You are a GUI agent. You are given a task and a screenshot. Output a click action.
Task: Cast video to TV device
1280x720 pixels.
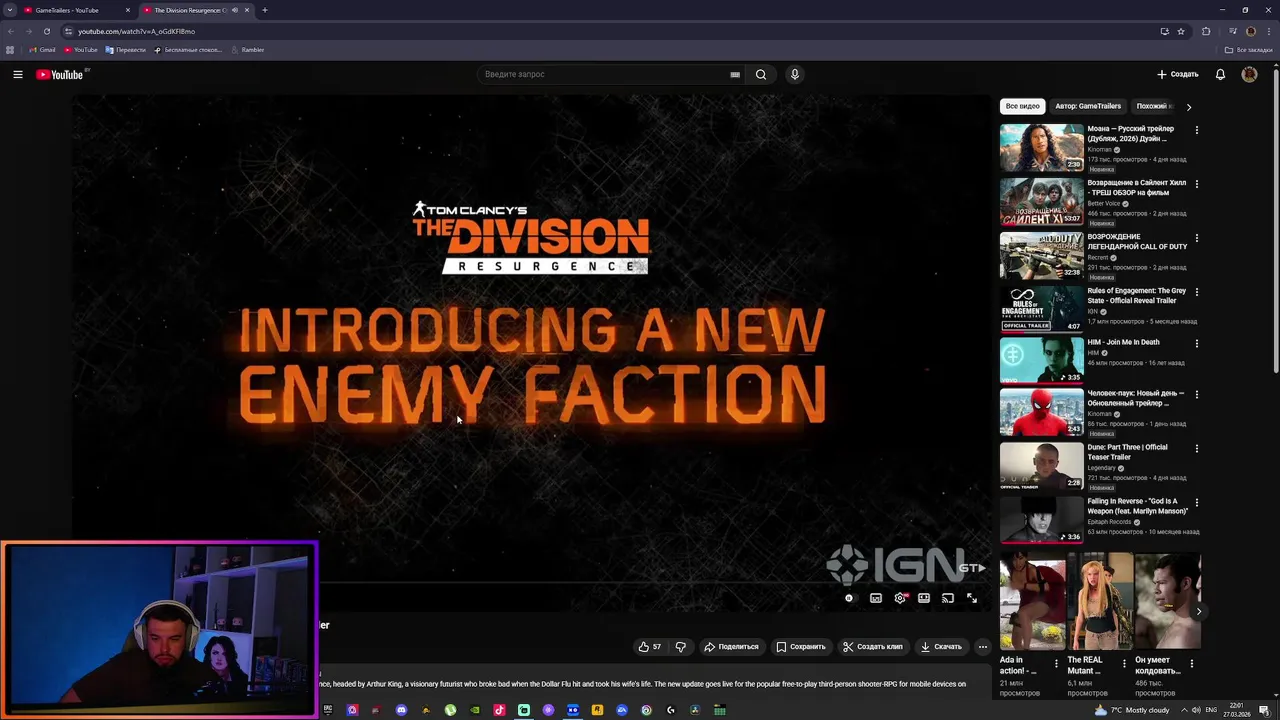(948, 598)
